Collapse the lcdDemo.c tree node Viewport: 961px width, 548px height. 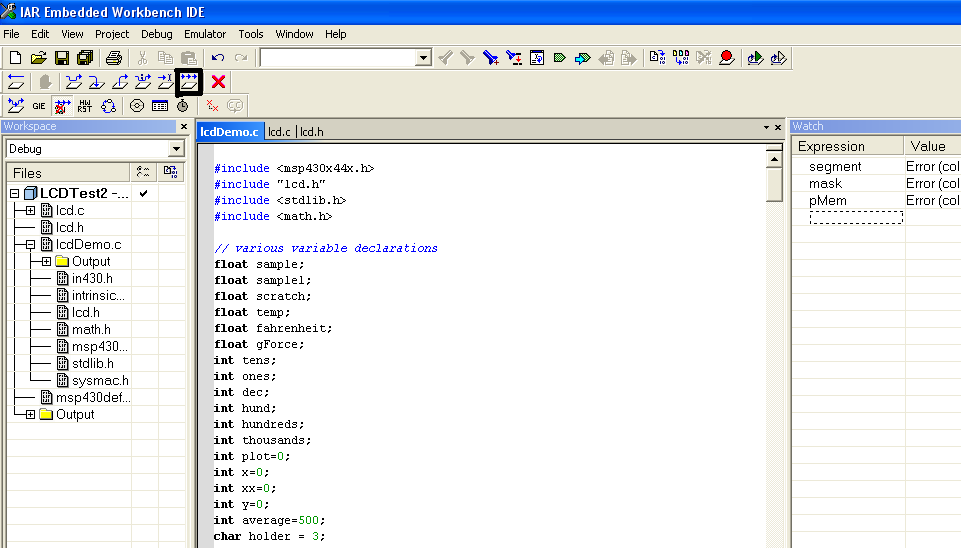(x=30, y=244)
